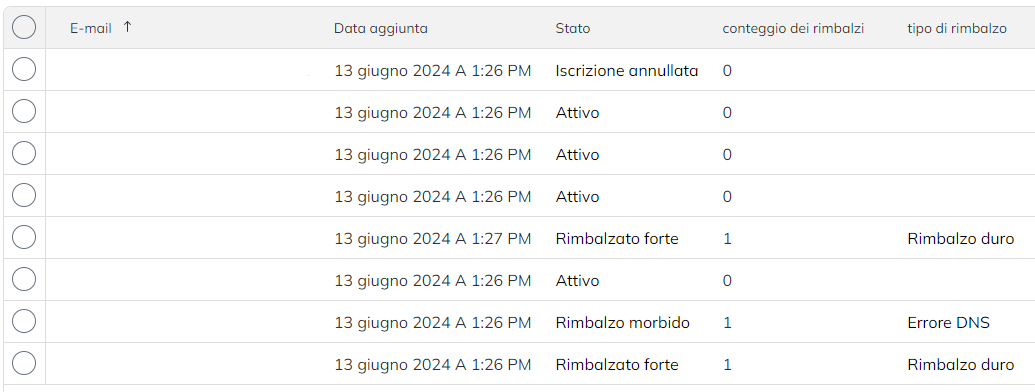
Task: Click the ascending sort arrow beside E-mail
Action: point(127,27)
